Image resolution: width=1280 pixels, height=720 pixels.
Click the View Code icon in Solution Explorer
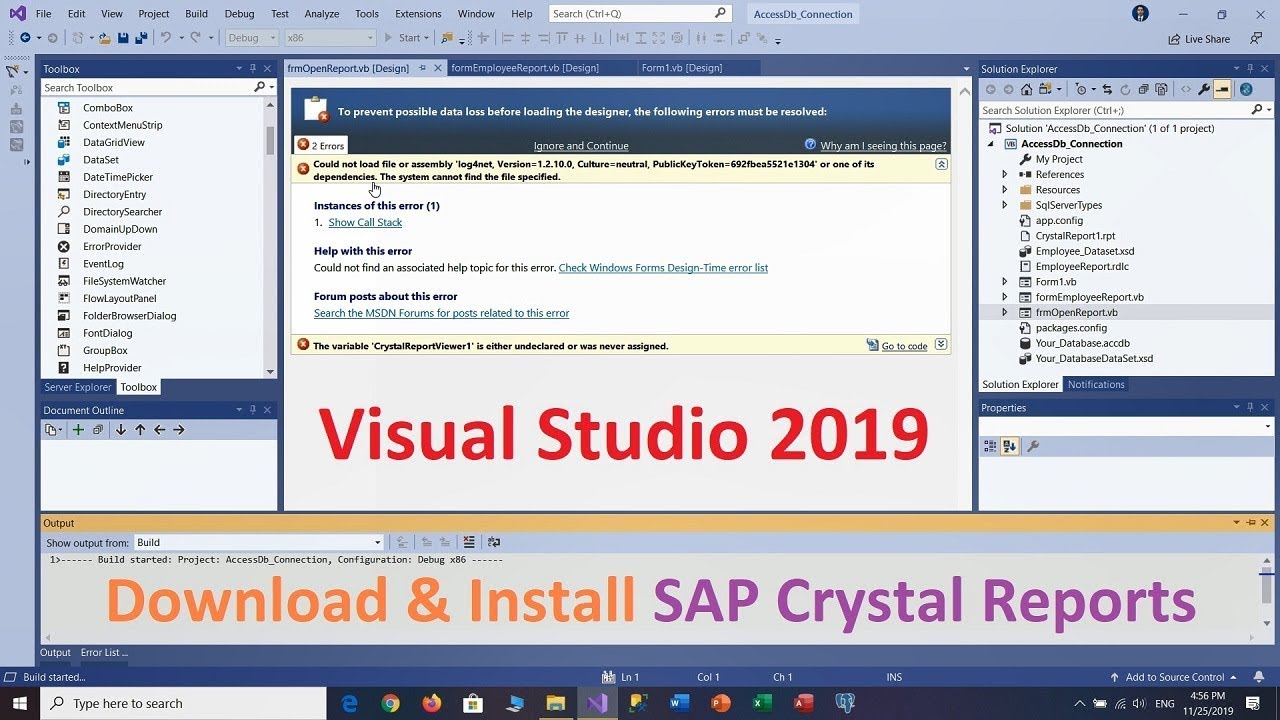click(1186, 89)
